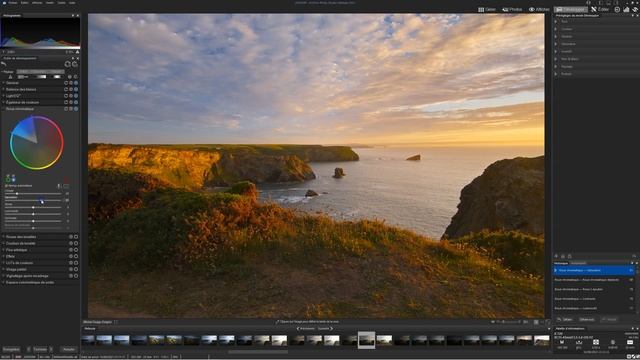Select the first filmstrip thumbnail

pyautogui.click(x=88, y=340)
